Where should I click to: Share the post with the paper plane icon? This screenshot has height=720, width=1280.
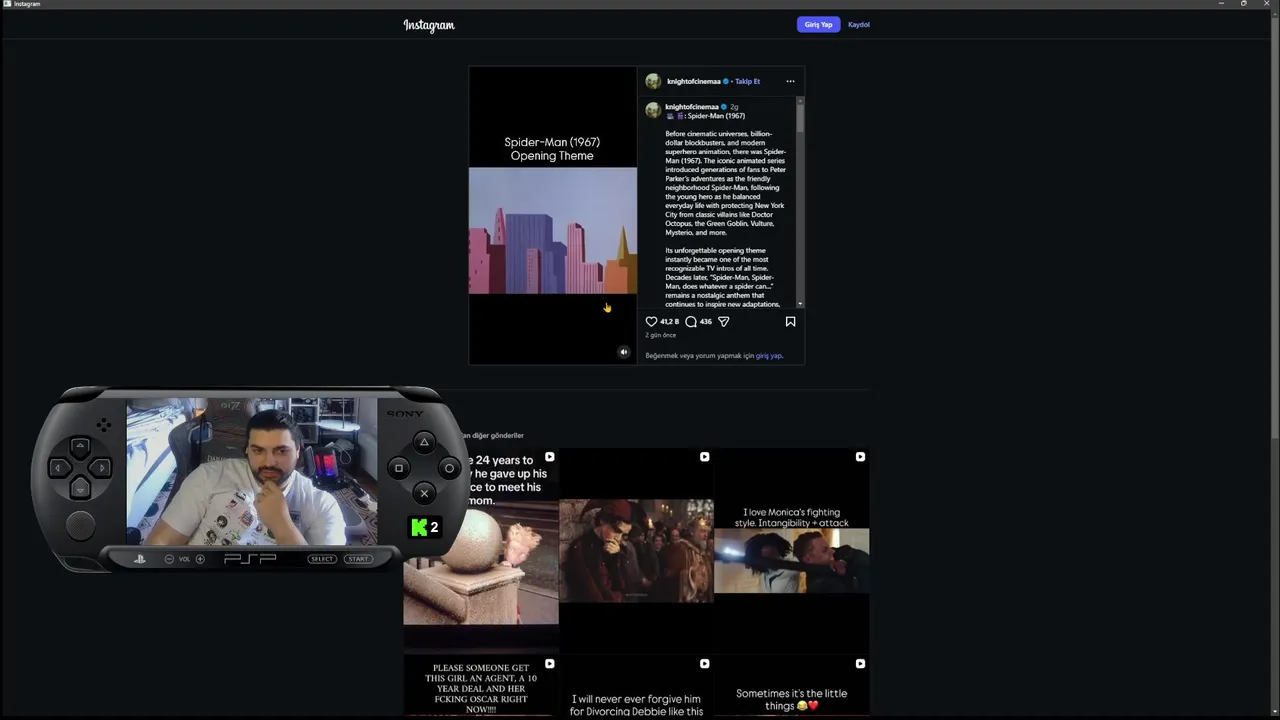(x=724, y=321)
